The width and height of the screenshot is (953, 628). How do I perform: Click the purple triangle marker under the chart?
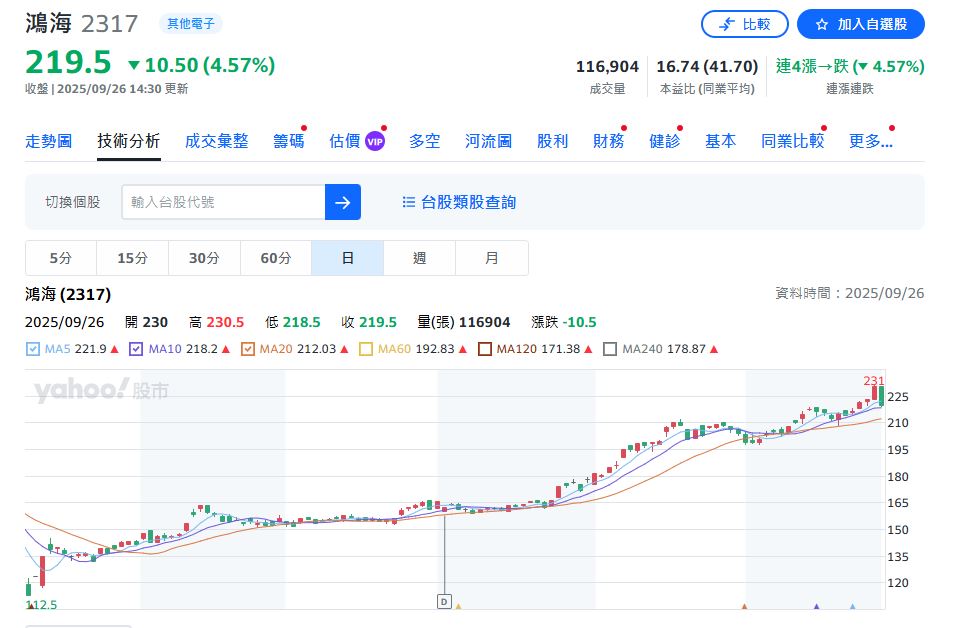pos(816,606)
